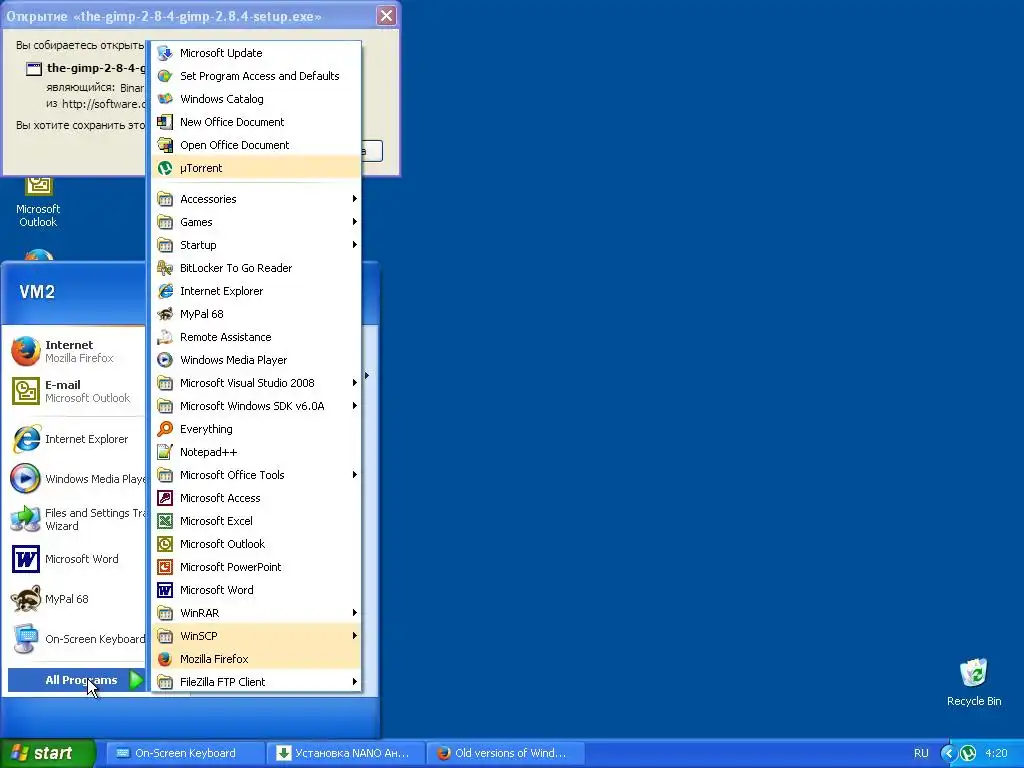Click the Remote Assistance icon
Image resolution: width=1024 pixels, height=768 pixels.
pyautogui.click(x=165, y=337)
